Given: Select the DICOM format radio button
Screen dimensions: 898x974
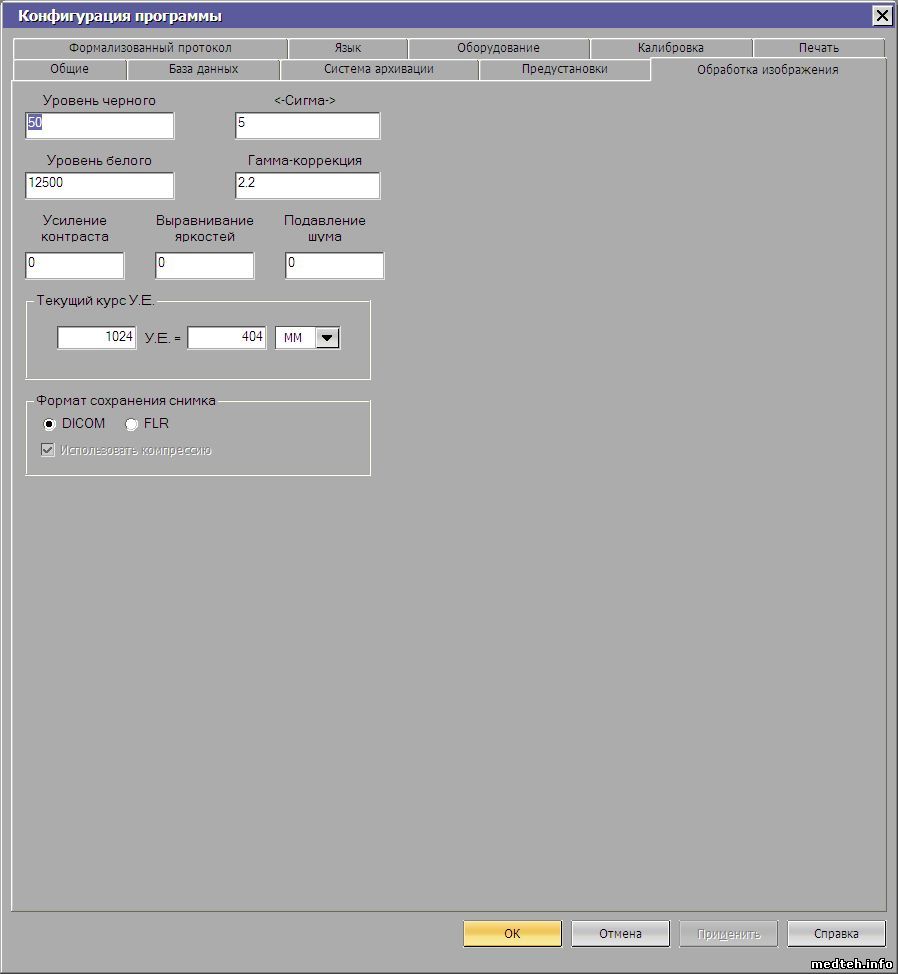Looking at the screenshot, I should pyautogui.click(x=49, y=424).
